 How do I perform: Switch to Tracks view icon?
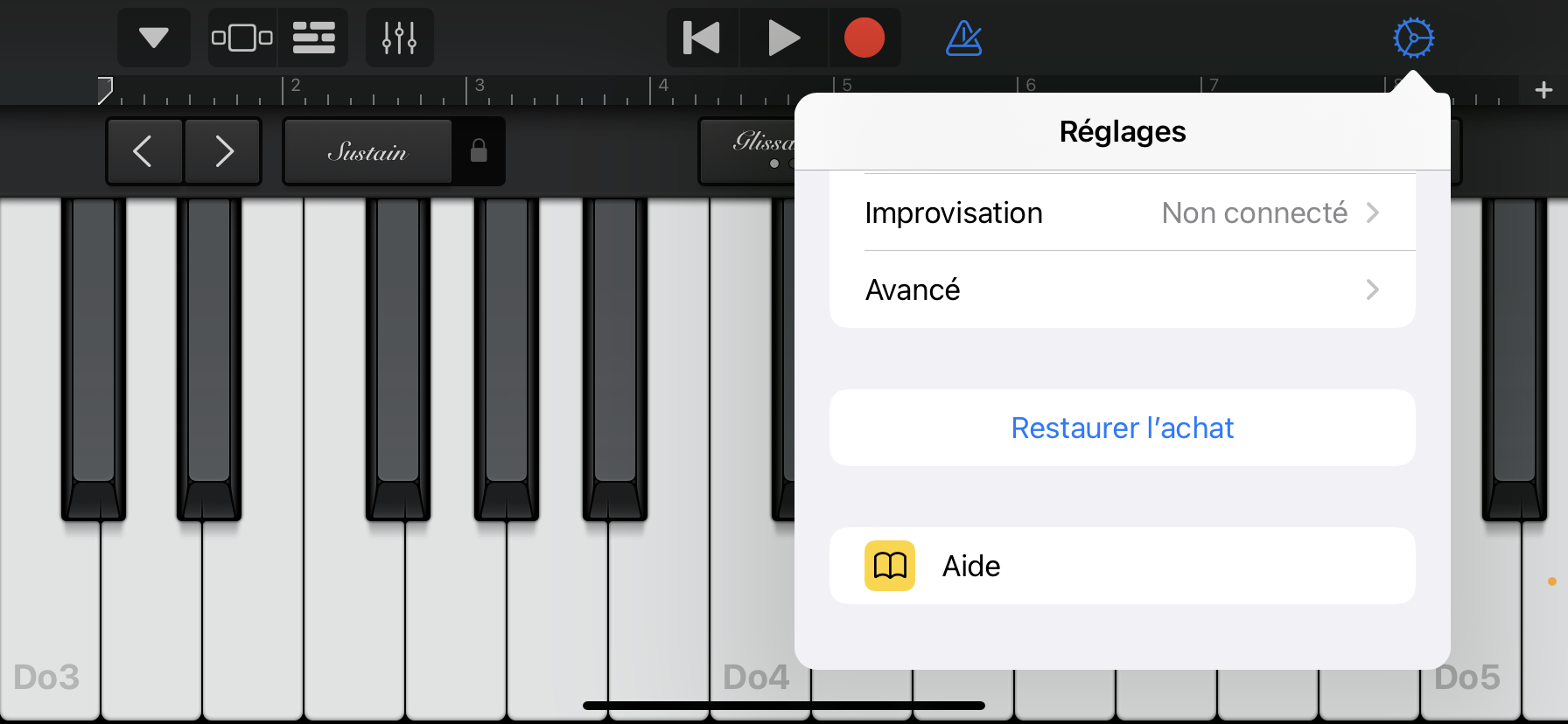coord(313,38)
